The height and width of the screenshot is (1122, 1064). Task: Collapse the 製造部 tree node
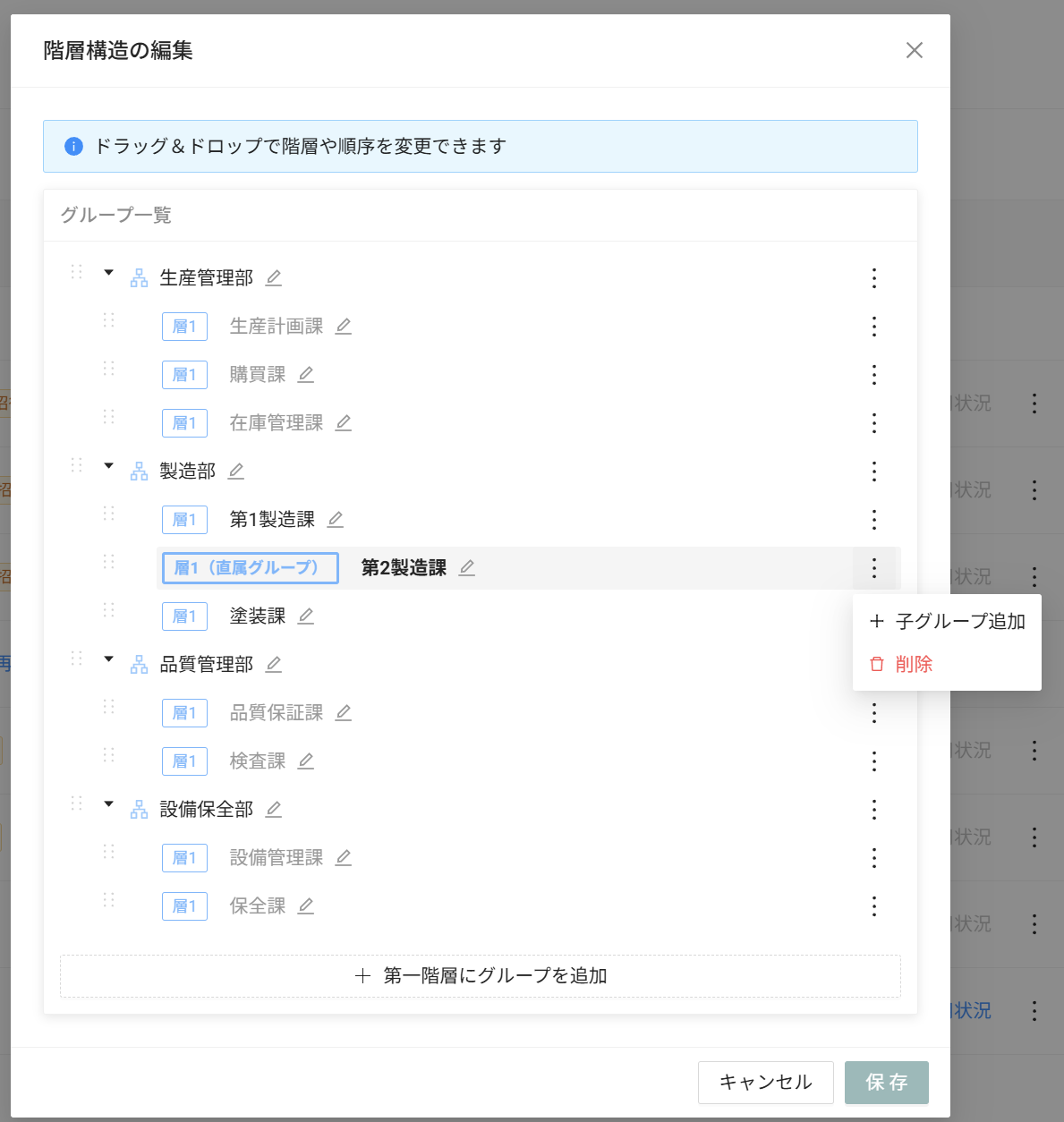[x=109, y=466]
